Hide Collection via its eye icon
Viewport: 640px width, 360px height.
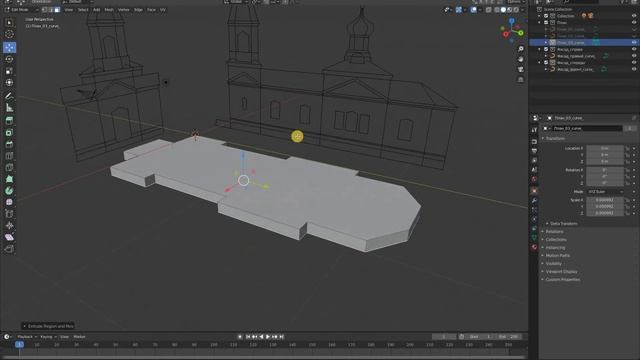tap(634, 16)
